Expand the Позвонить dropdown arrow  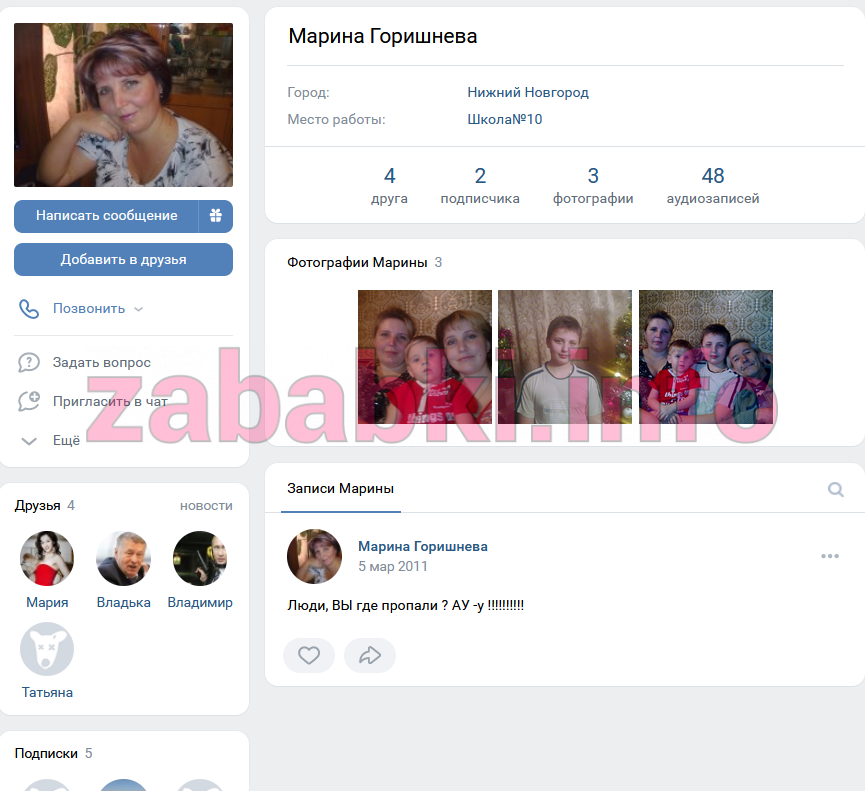tap(138, 309)
